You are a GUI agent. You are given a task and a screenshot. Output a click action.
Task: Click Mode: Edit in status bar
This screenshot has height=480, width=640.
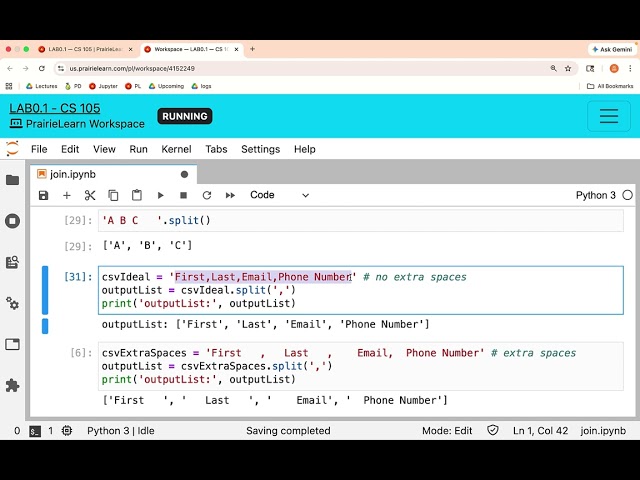tap(447, 431)
